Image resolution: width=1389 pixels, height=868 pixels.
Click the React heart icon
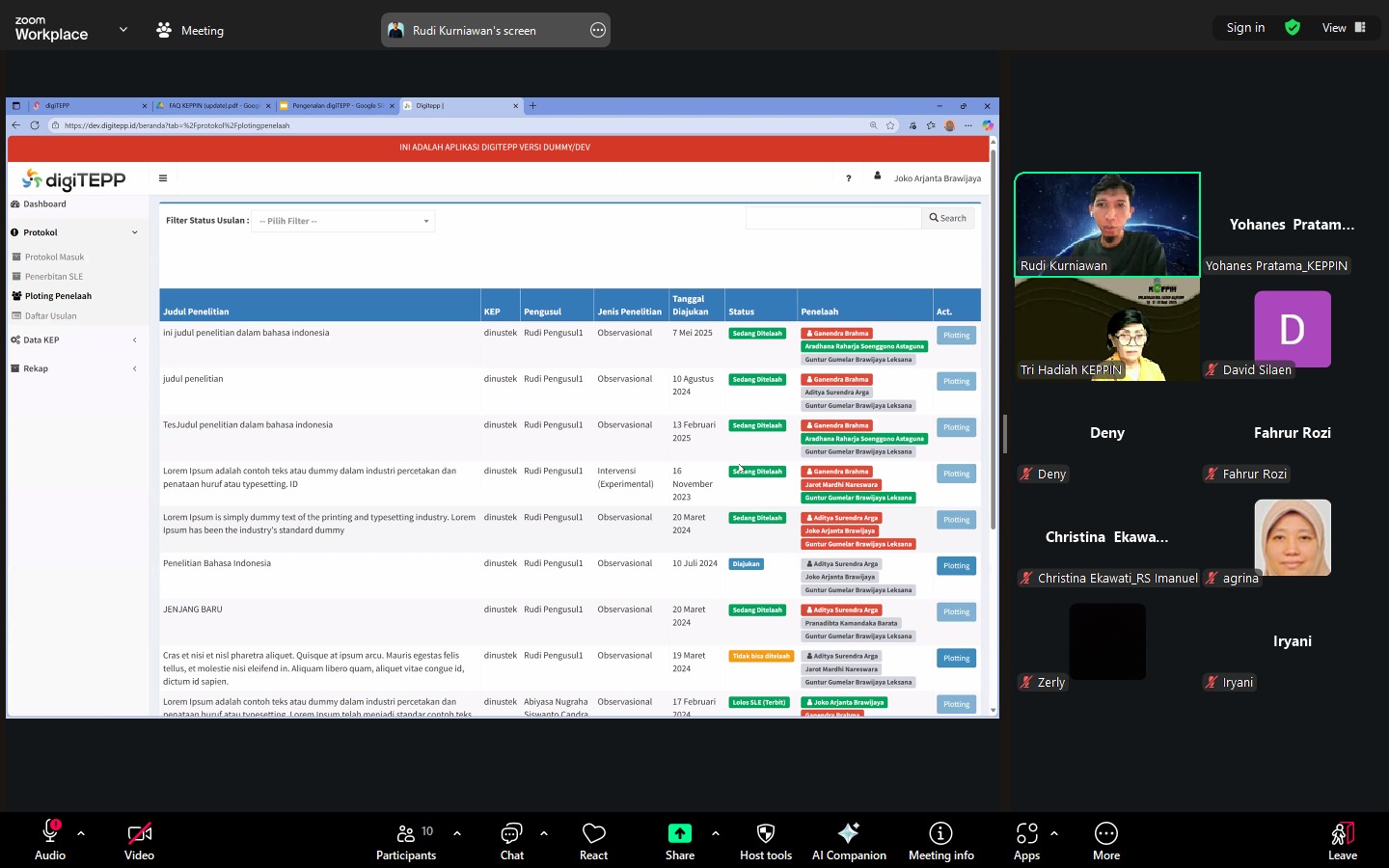click(x=593, y=834)
